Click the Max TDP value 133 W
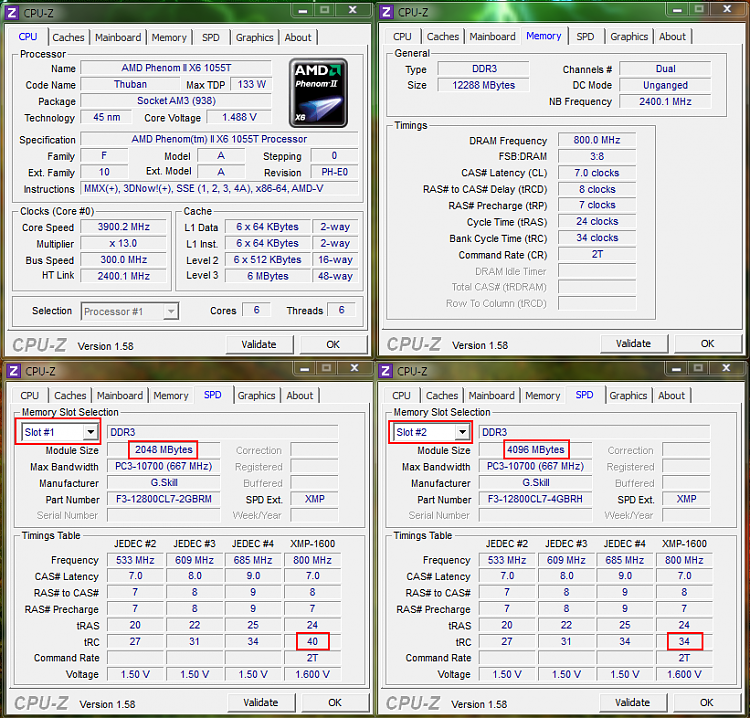750x718 pixels. point(252,85)
